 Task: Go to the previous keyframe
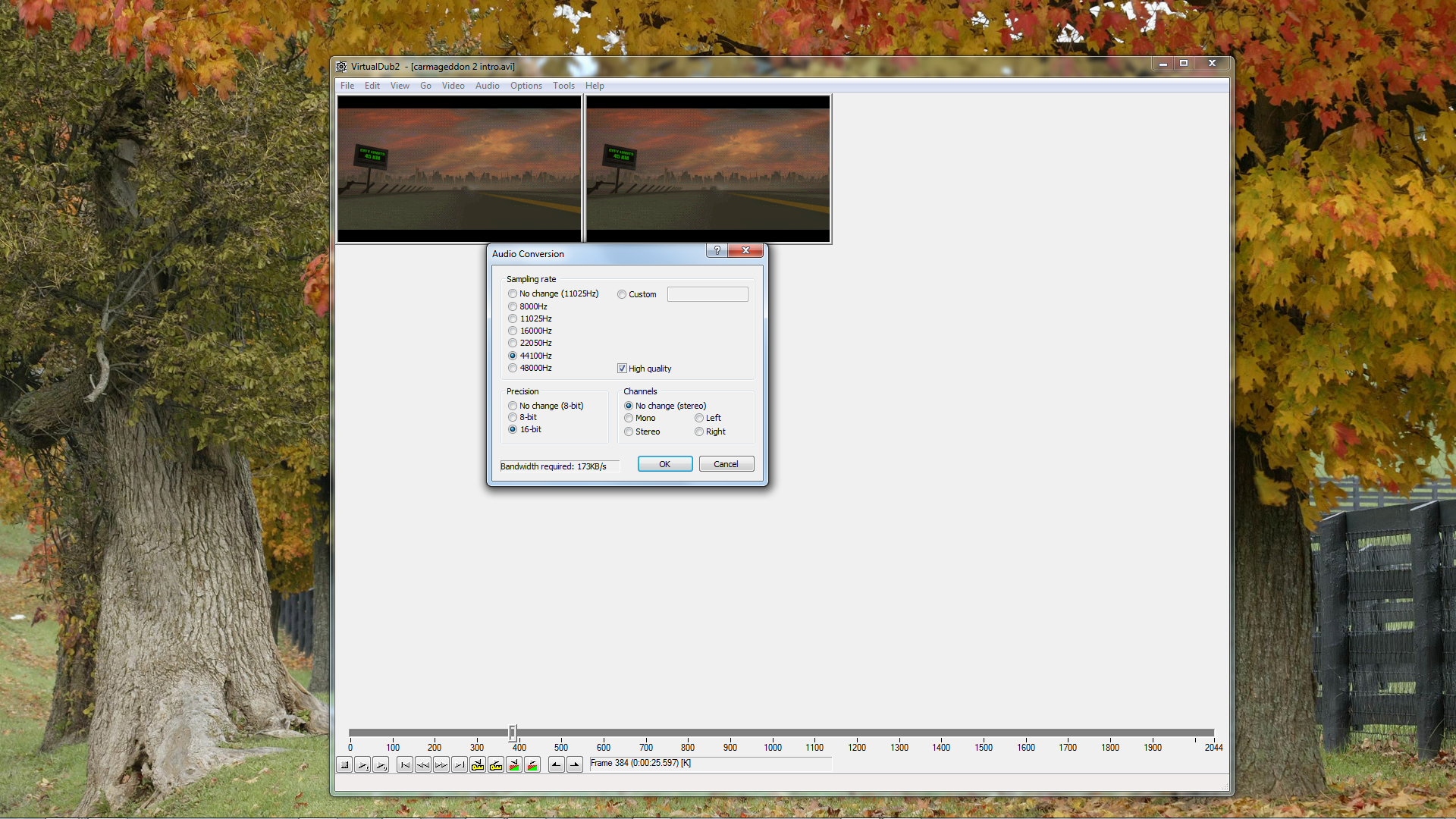point(478,764)
